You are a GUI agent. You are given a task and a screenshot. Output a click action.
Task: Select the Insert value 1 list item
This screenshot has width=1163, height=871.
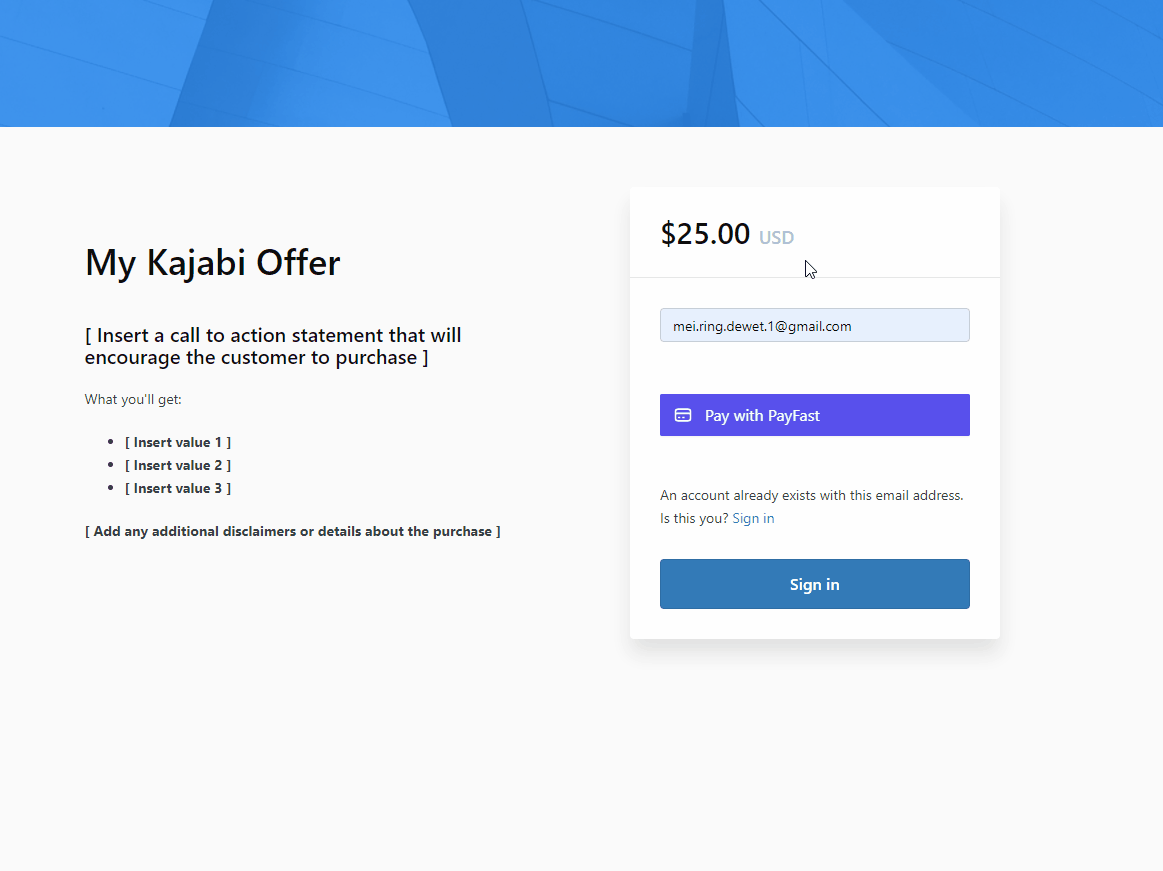tap(178, 442)
